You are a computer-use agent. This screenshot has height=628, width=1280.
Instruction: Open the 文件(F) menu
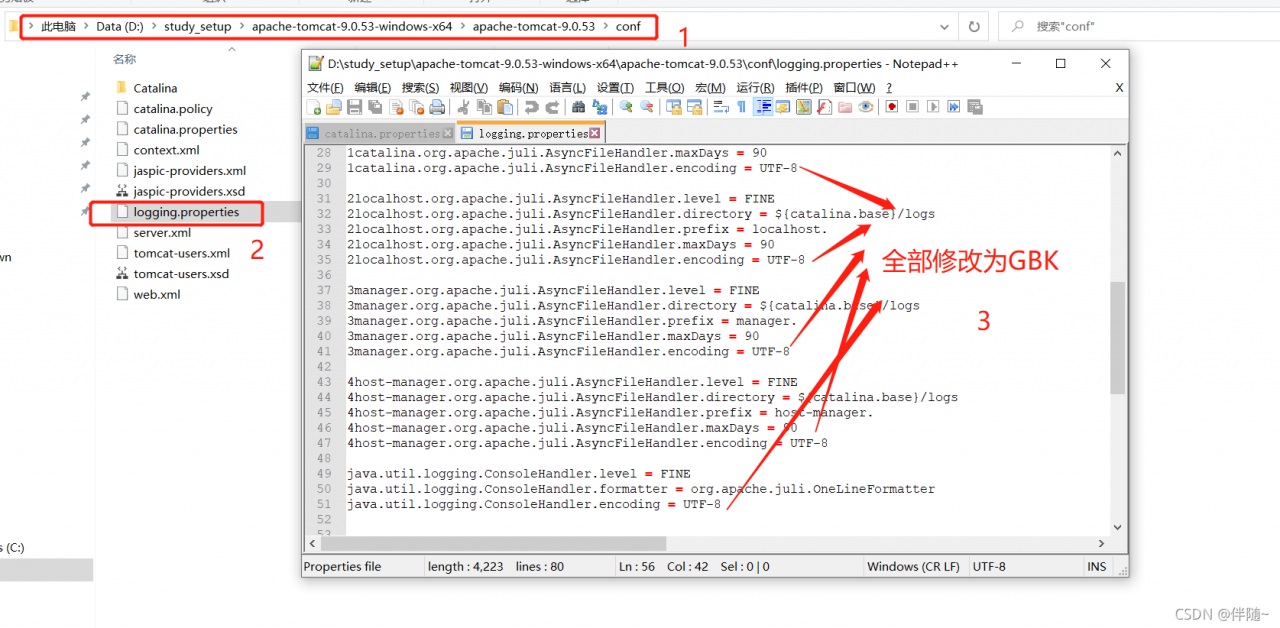click(x=325, y=88)
